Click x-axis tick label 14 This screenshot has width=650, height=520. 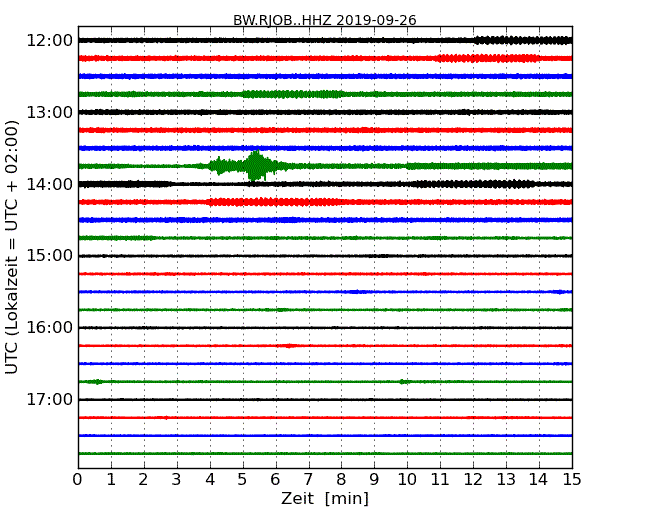coord(539,479)
